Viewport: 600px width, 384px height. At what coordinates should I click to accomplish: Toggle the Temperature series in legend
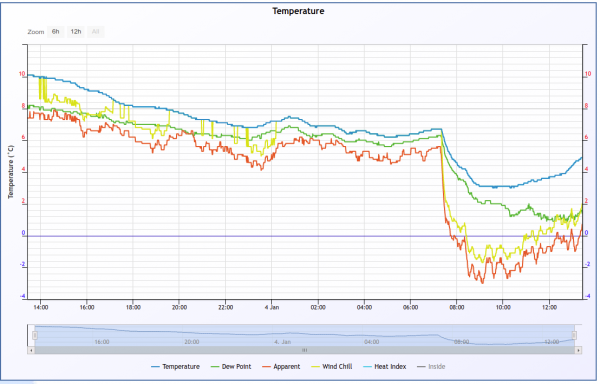pyautogui.click(x=176, y=366)
